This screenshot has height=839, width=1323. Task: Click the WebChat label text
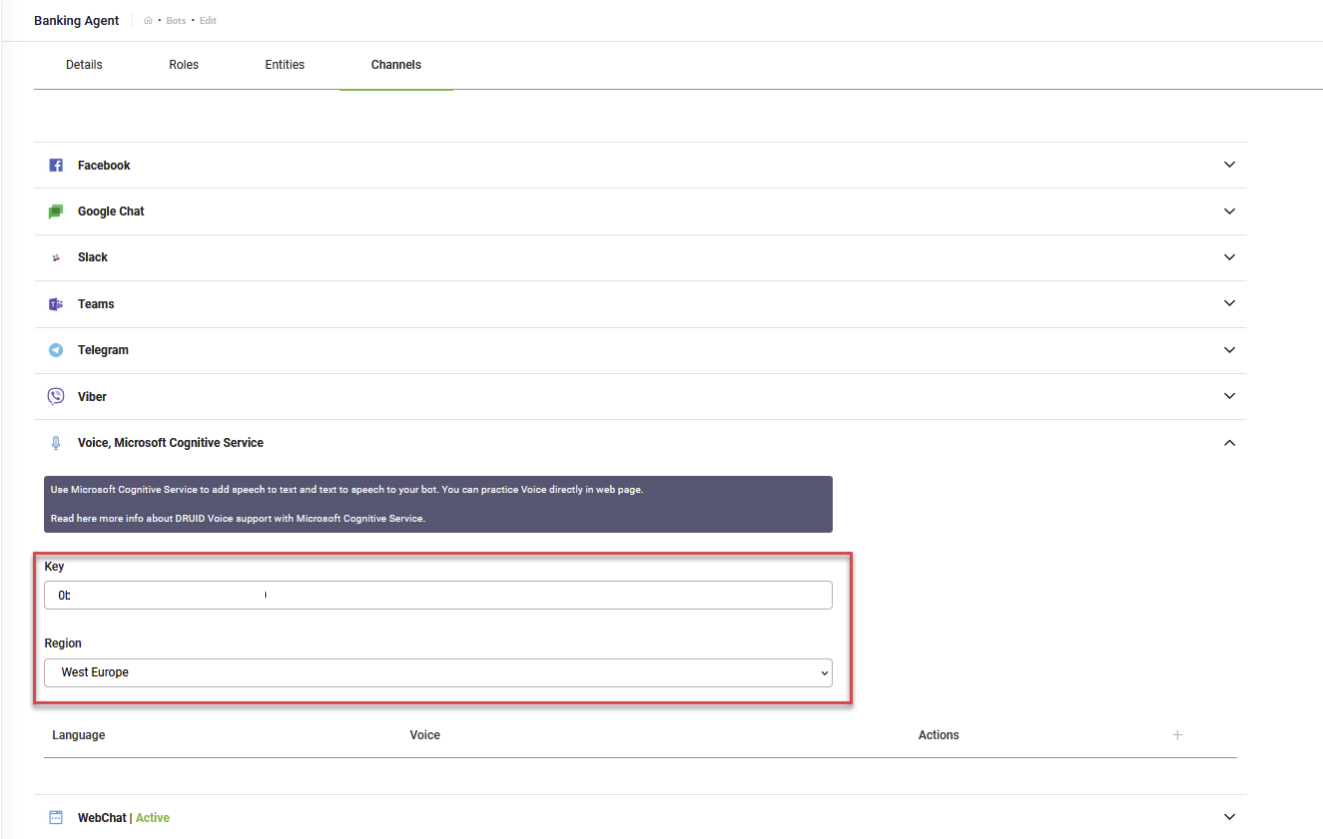[x=102, y=817]
